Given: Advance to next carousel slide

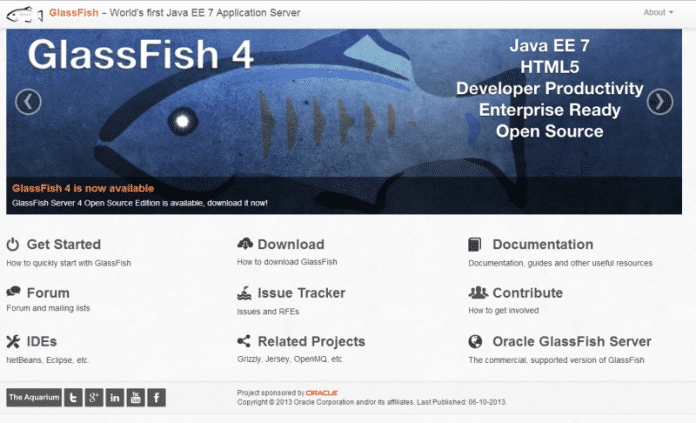Looking at the screenshot, I should [659, 101].
